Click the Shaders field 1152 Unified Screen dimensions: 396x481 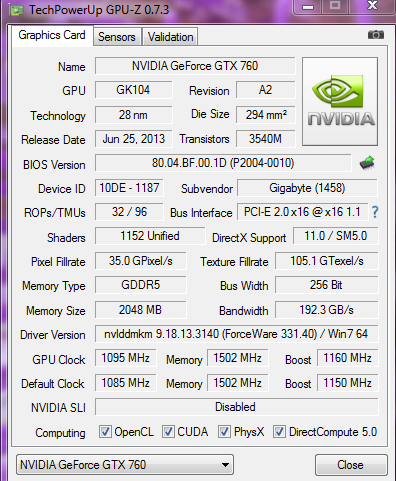pyautogui.click(x=150, y=236)
